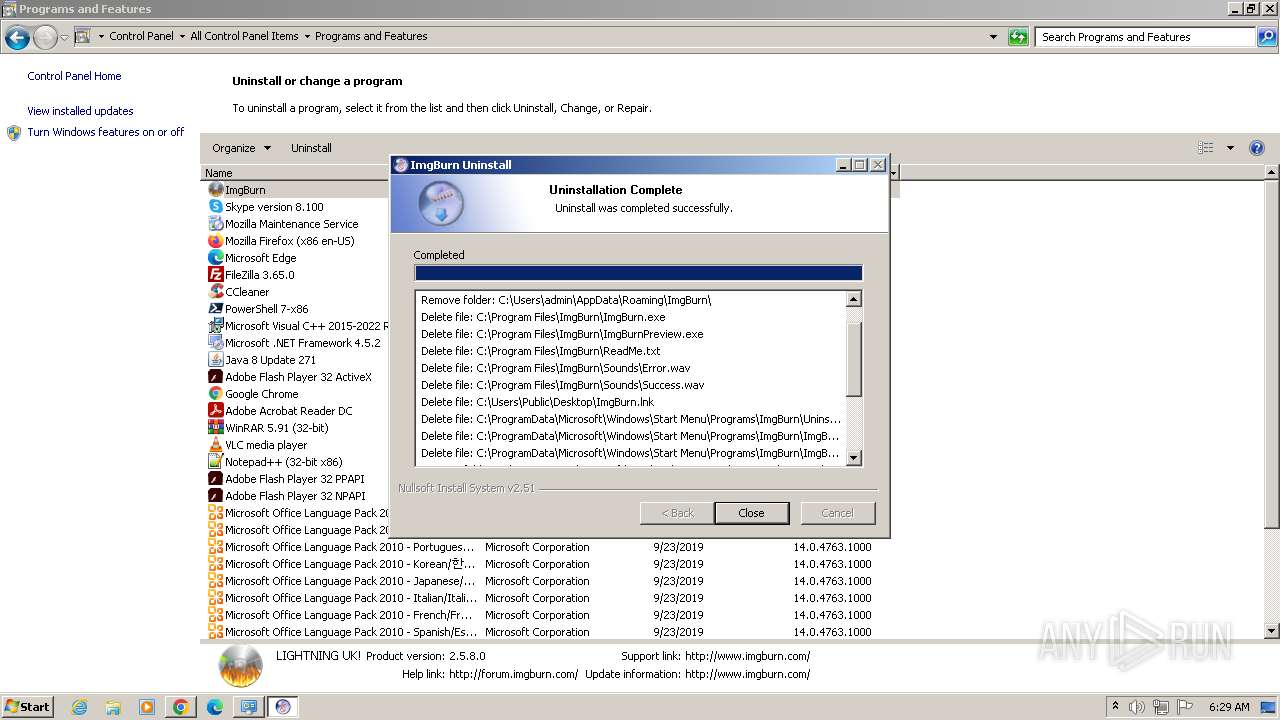
Task: Open View installed updates link
Action: tap(80, 111)
